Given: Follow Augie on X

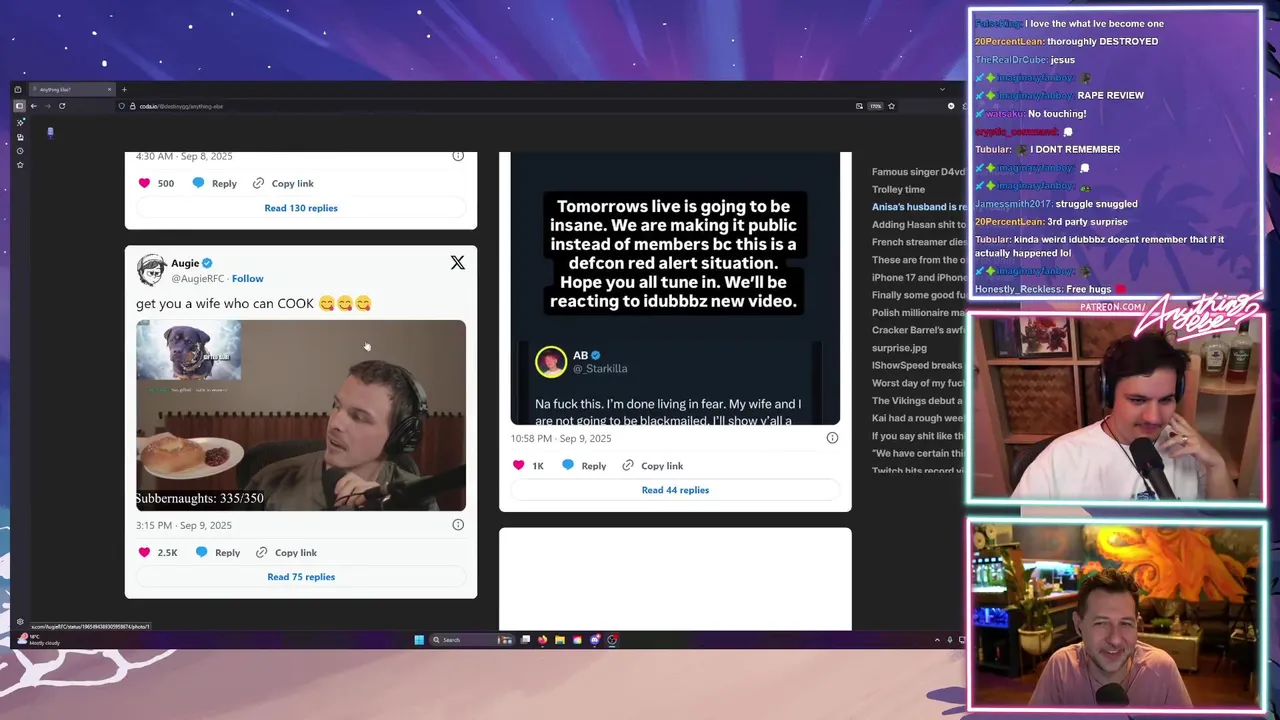Looking at the screenshot, I should click(248, 278).
